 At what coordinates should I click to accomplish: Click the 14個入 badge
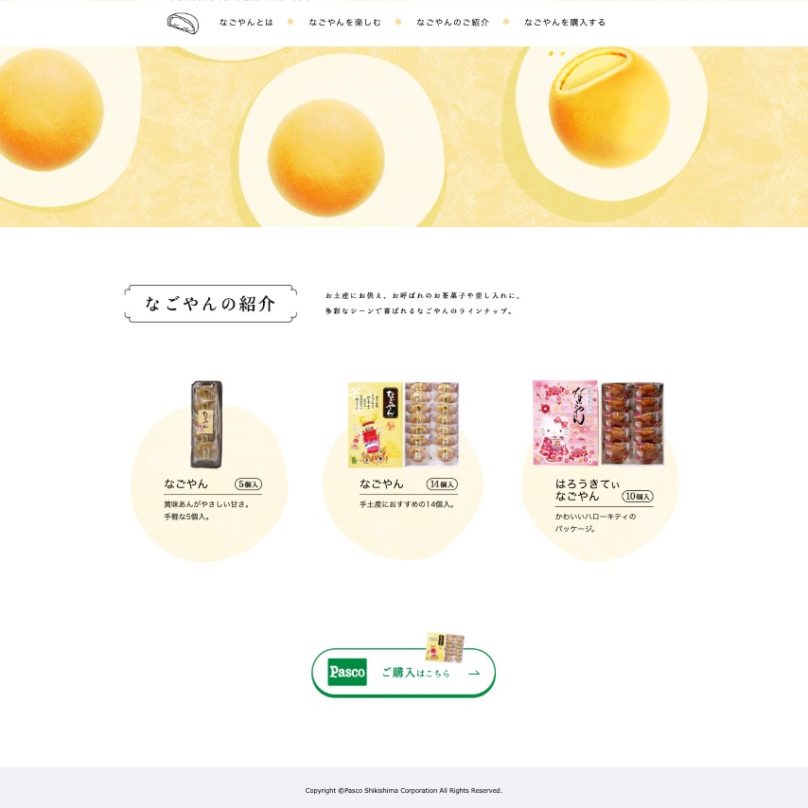pyautogui.click(x=442, y=484)
